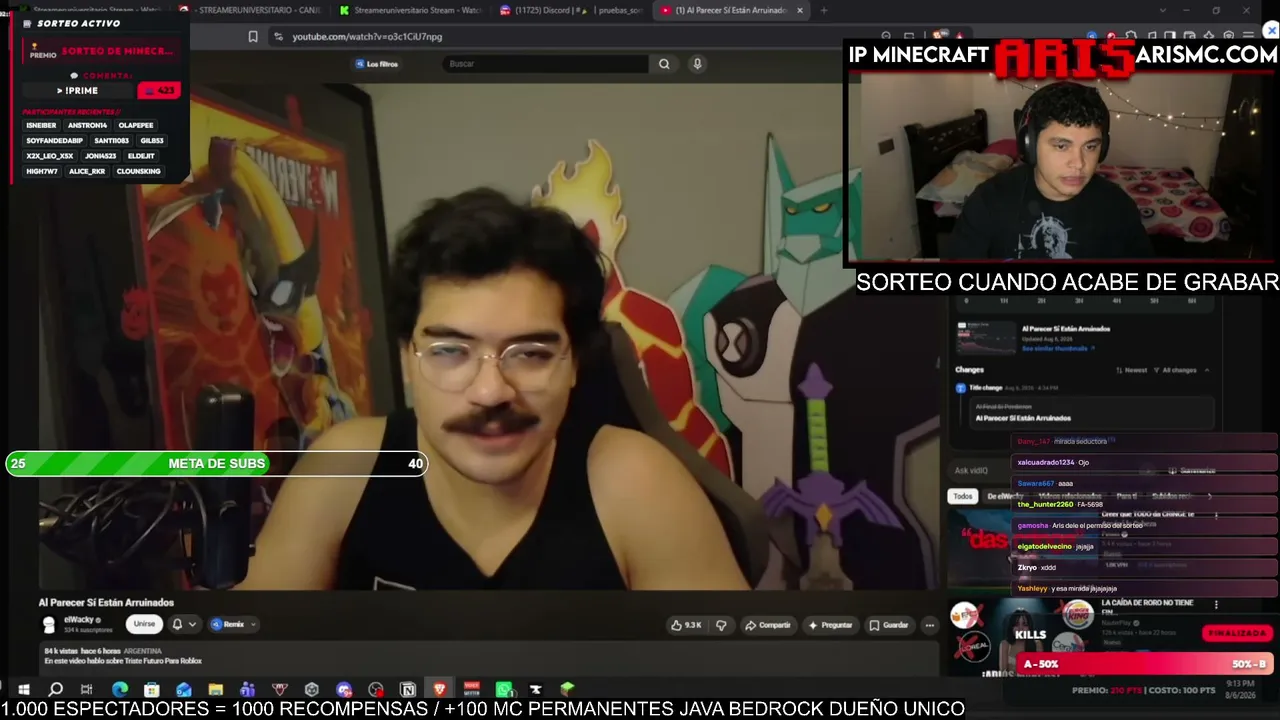Open Task View on the taskbar
Screen dimensions: 1280x720
tap(87, 689)
